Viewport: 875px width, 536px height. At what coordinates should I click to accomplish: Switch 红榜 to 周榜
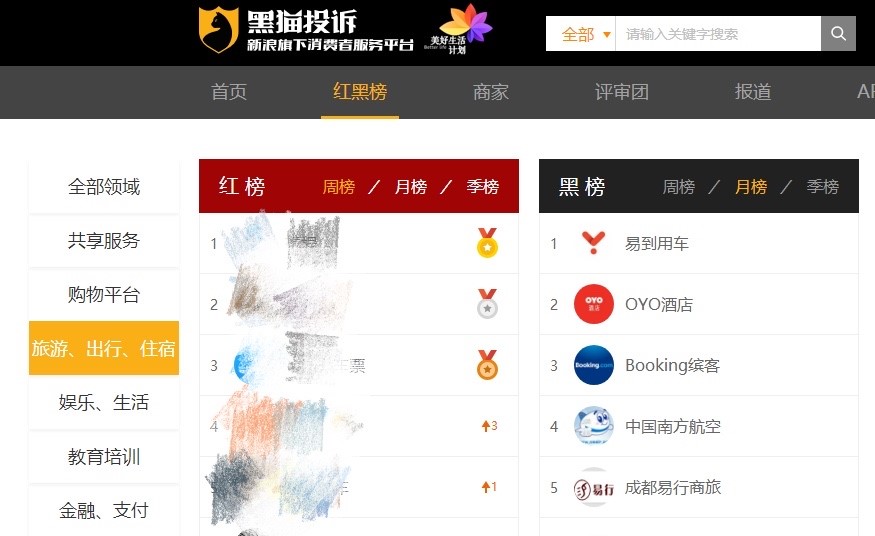click(x=339, y=186)
